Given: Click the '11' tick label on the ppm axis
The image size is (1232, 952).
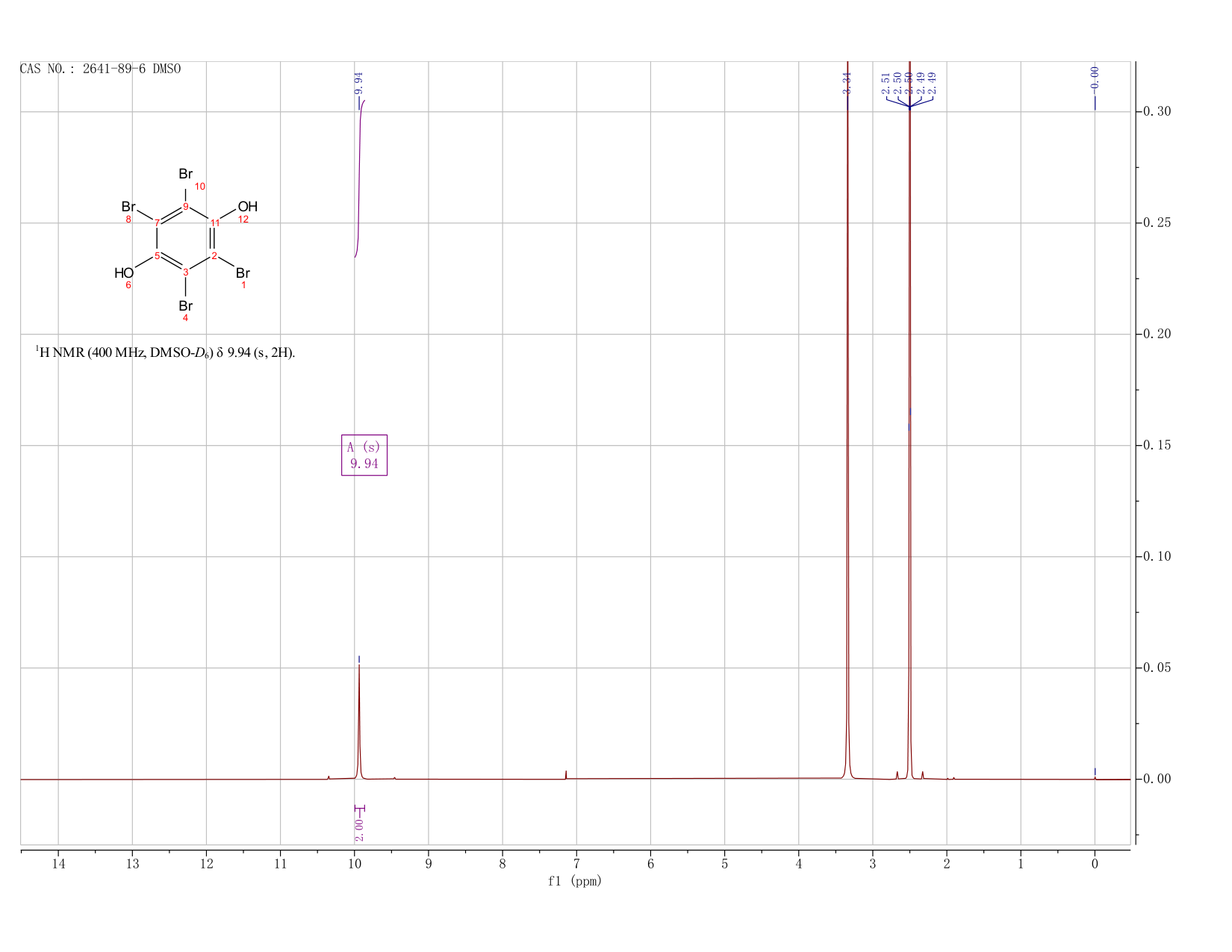Looking at the screenshot, I should pyautogui.click(x=280, y=864).
